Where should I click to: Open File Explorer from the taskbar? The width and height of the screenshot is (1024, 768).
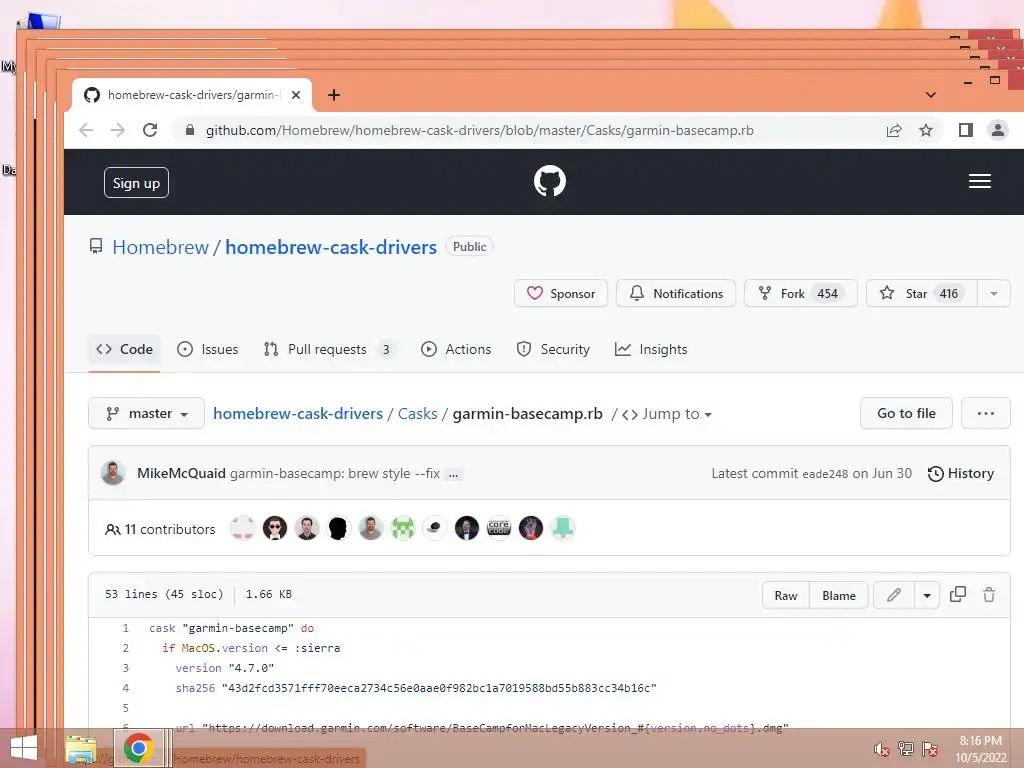tap(81, 749)
